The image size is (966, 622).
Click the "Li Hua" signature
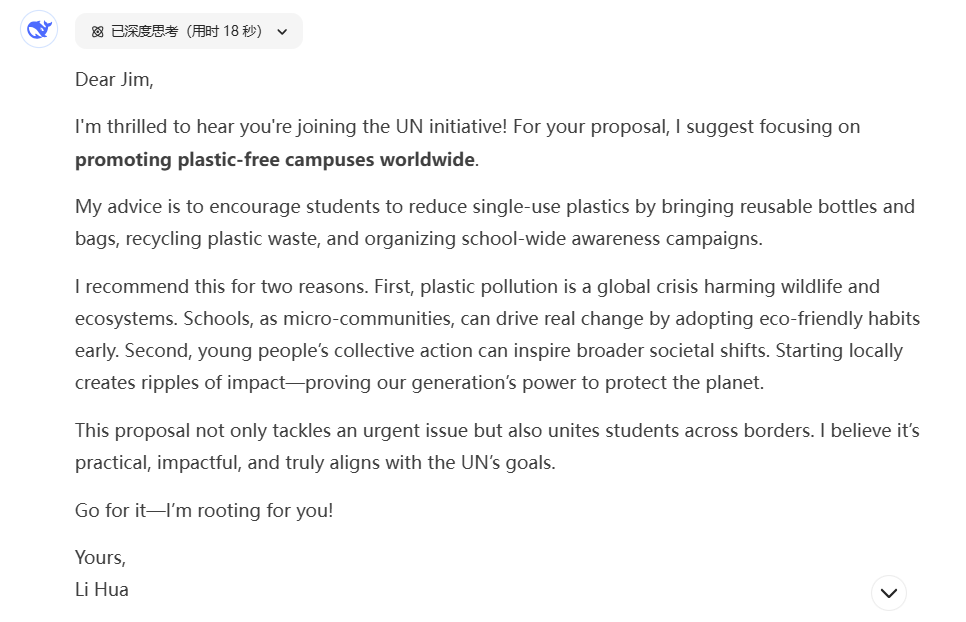[x=102, y=589]
